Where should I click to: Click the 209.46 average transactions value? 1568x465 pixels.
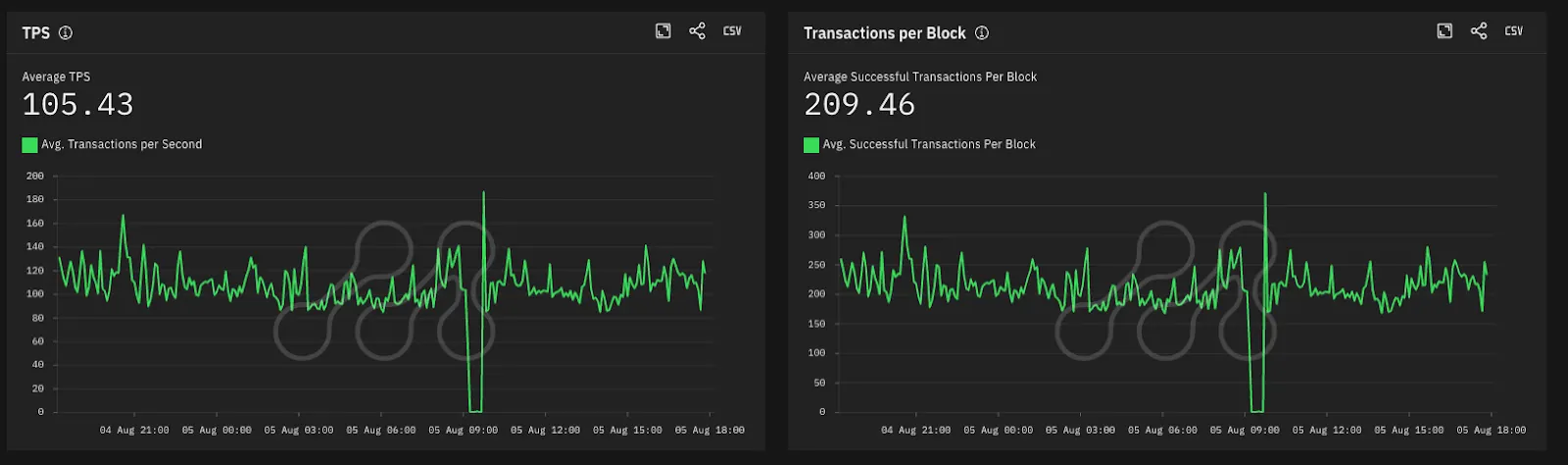coord(859,104)
